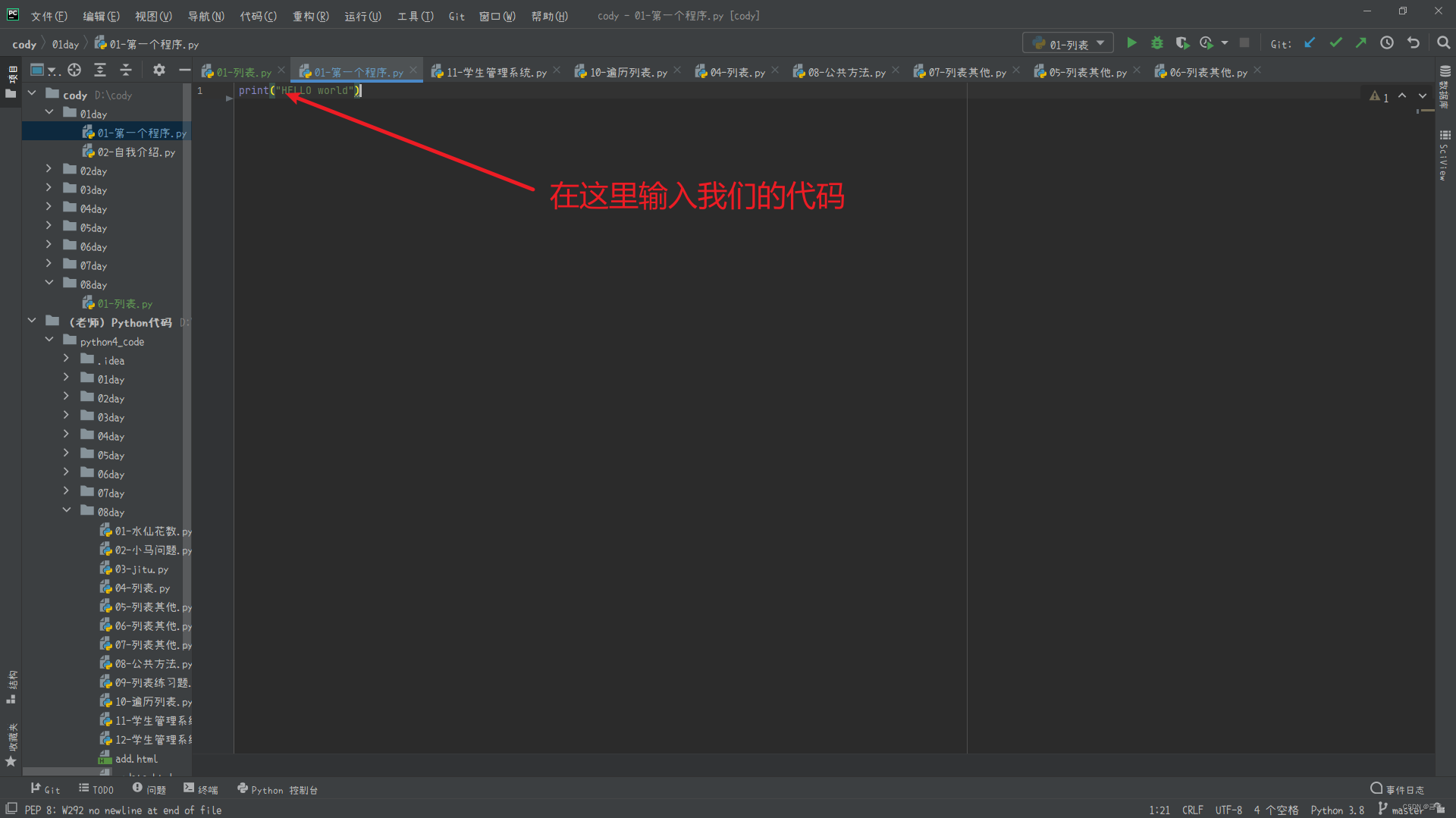Close the 10-遍历列表.py tab
Viewport: 1456px width, 818px height.
pos(677,71)
